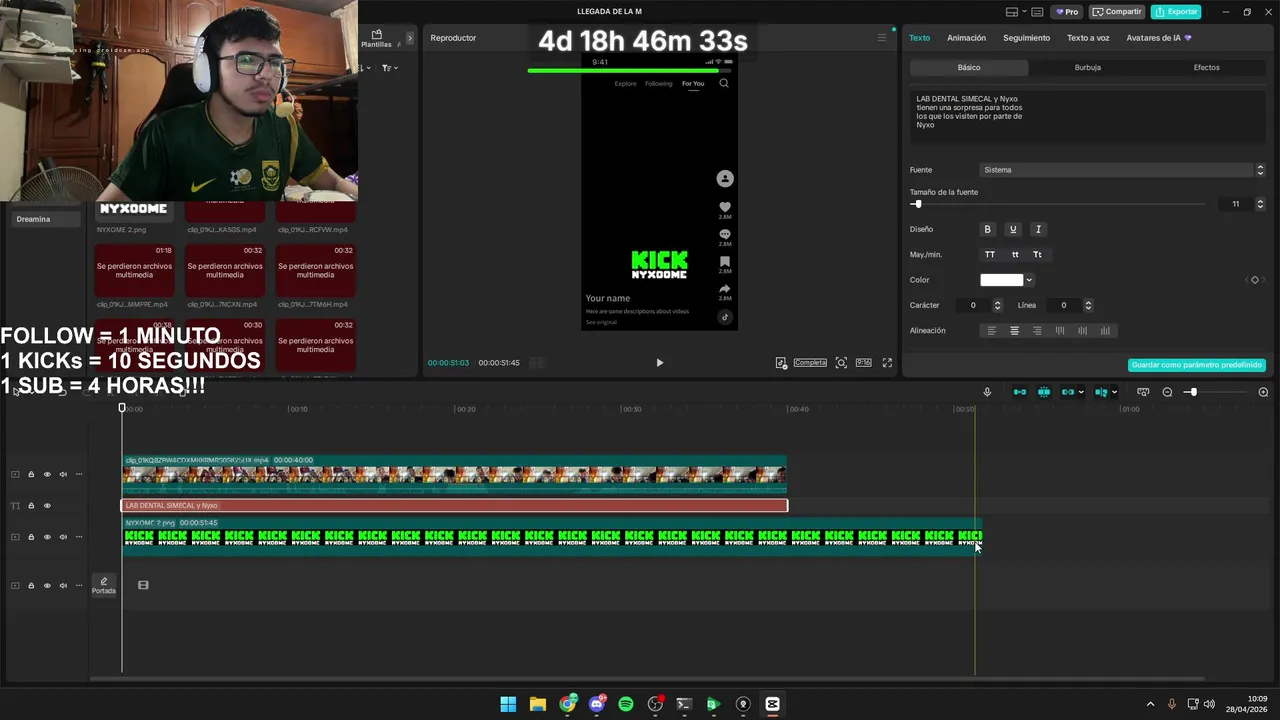Image resolution: width=1280 pixels, height=720 pixels.
Task: Select the NYXOME 2.png timeline clip
Action: pyautogui.click(x=552, y=536)
